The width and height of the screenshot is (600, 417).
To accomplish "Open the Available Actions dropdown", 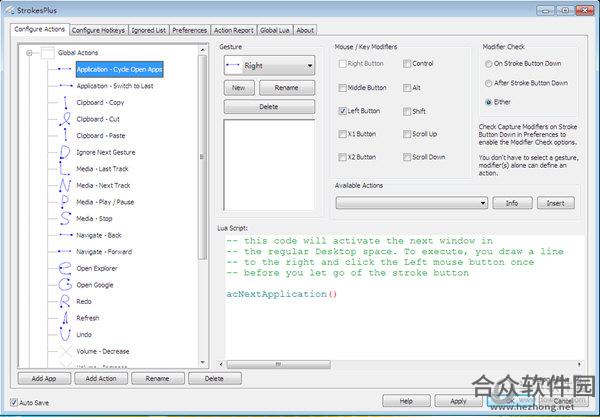I will click(x=411, y=203).
